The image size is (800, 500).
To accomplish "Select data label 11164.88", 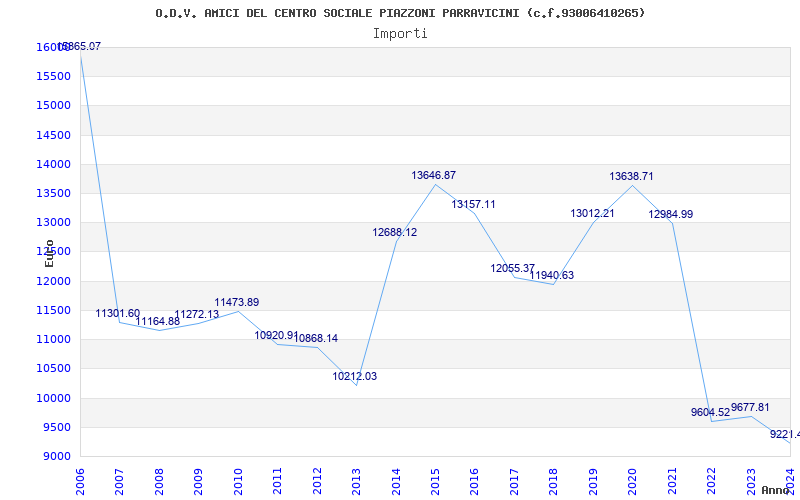I will point(158,321).
